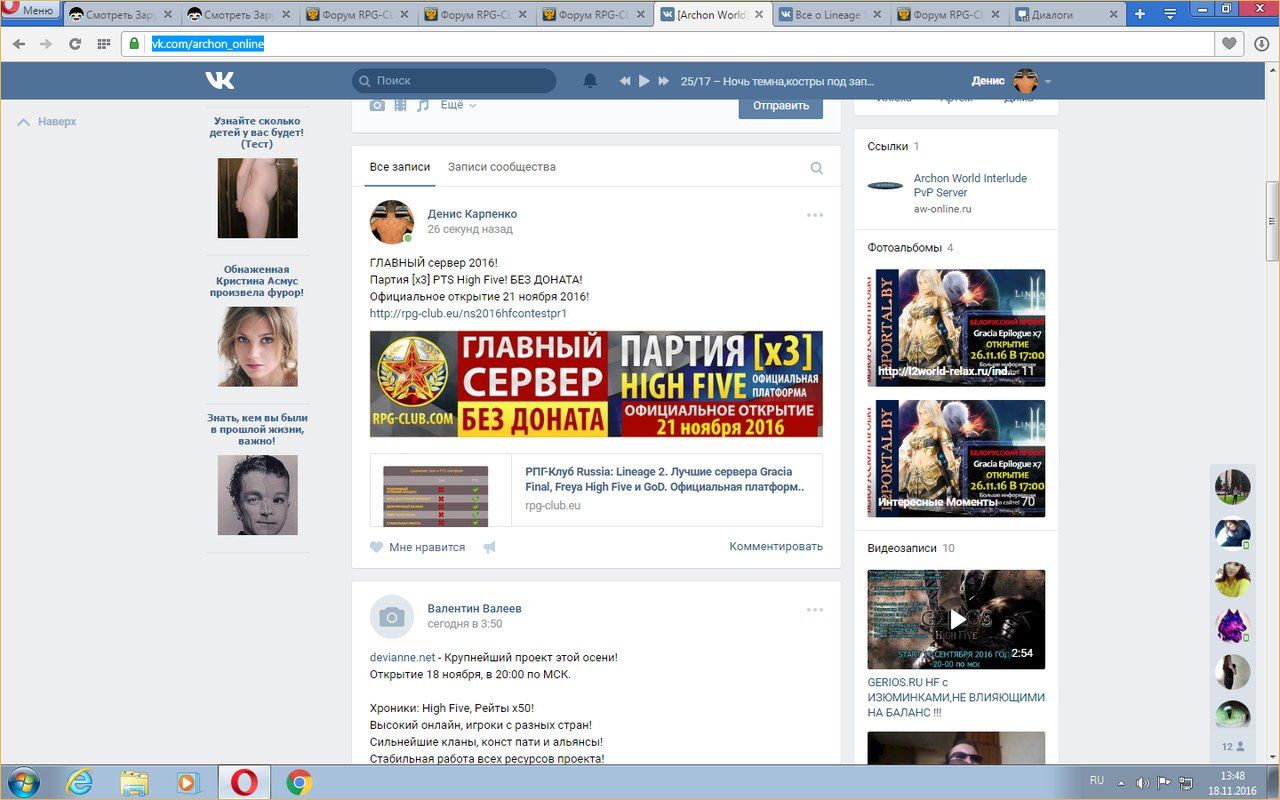The image size is (1280, 800).
Task: Click Знать, кем вы были ad
Action: (x=257, y=475)
